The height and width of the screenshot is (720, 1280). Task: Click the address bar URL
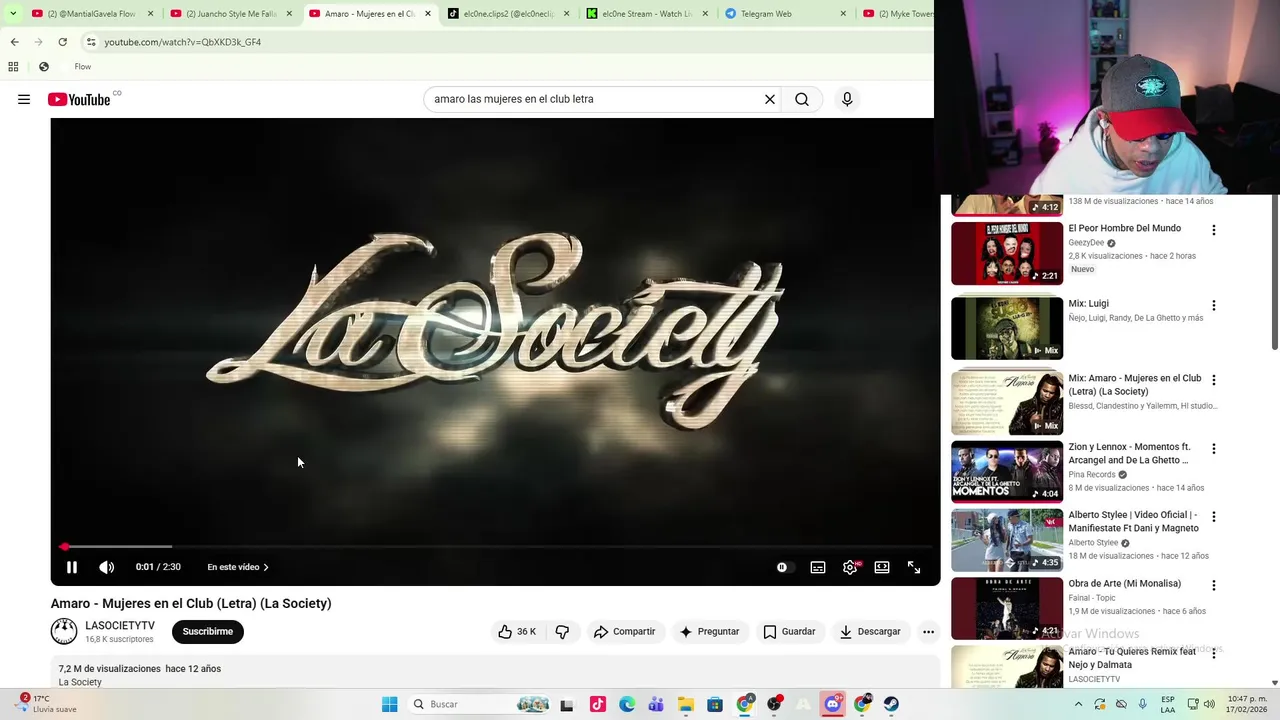coord(183,42)
